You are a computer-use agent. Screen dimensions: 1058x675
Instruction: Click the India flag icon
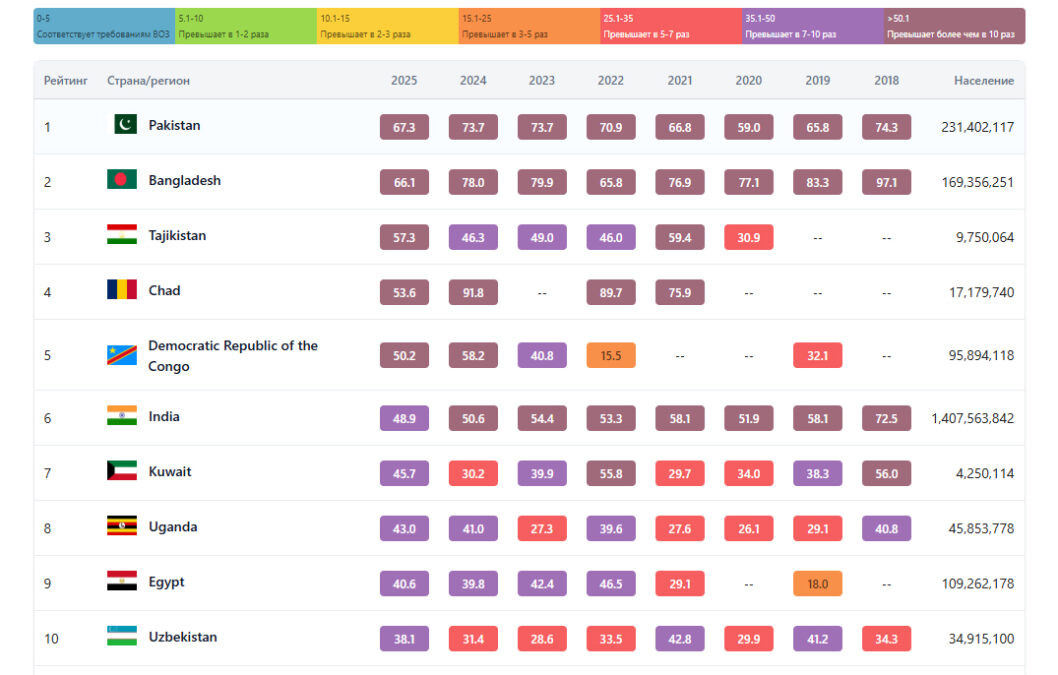[122, 416]
